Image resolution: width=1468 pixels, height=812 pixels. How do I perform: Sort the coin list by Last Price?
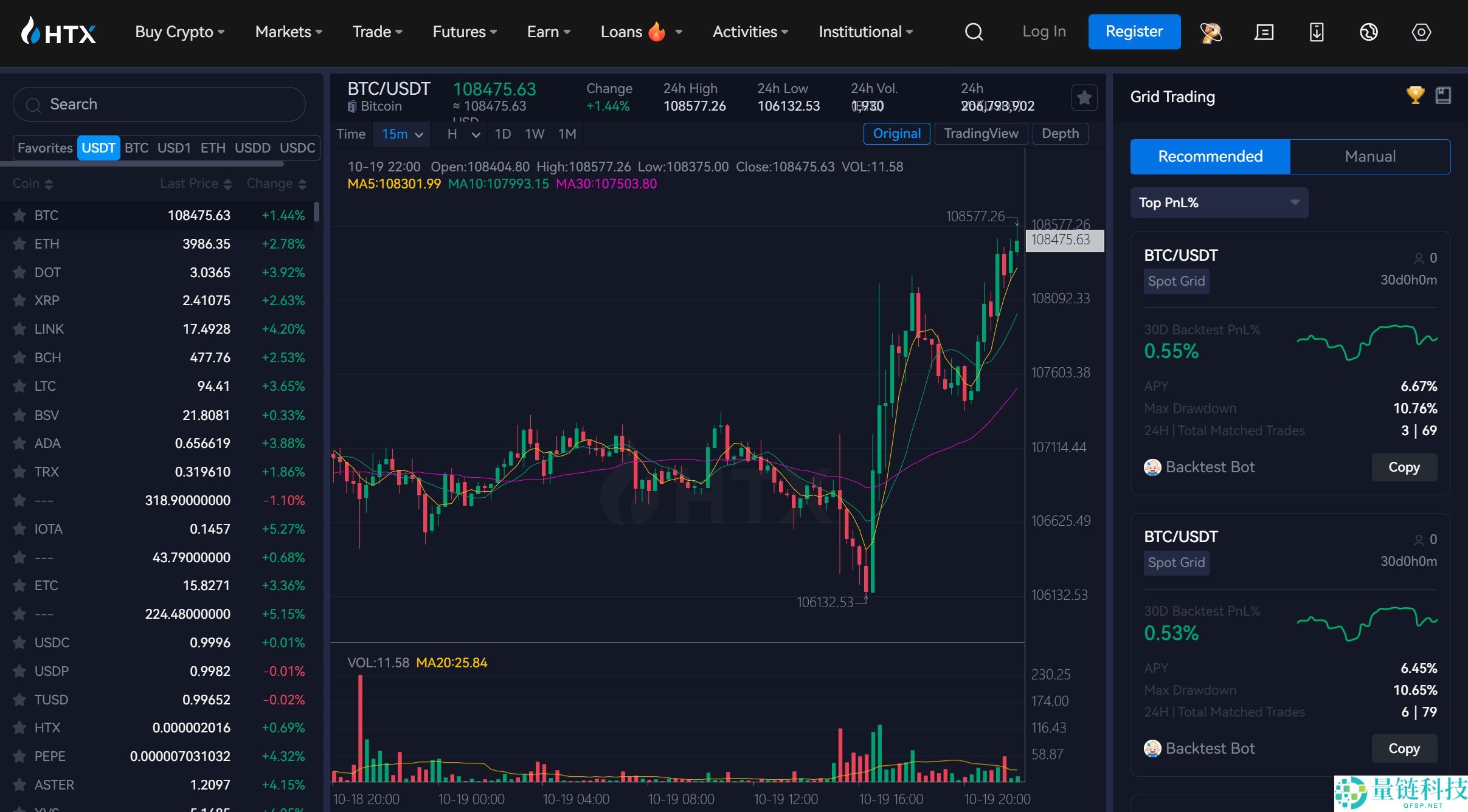tap(196, 184)
